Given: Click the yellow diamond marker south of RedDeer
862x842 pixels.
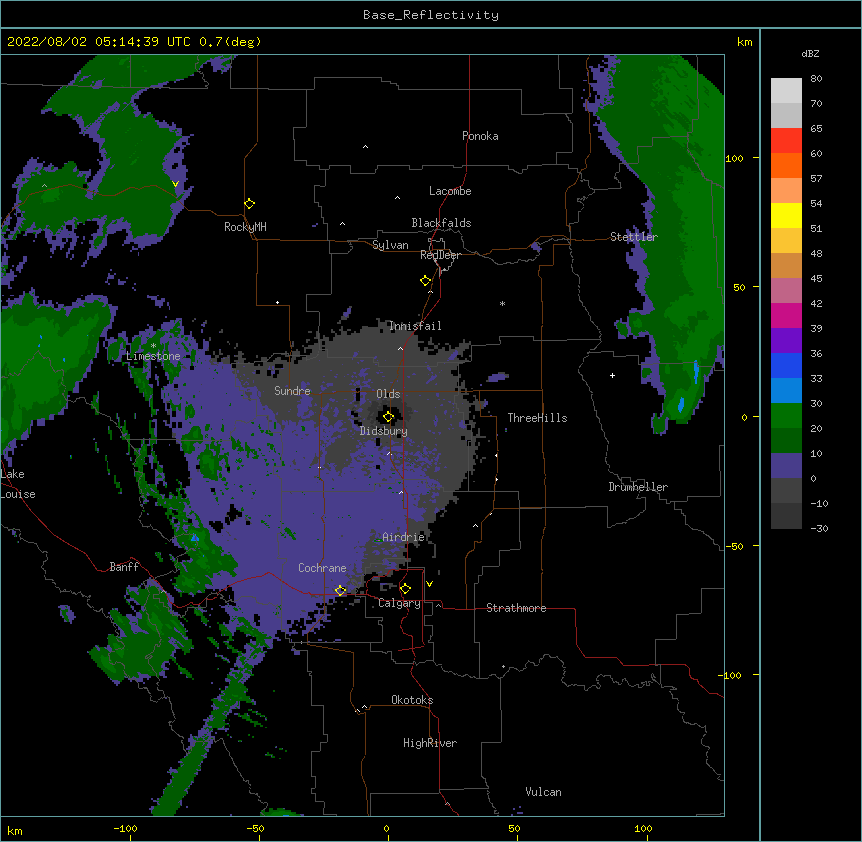Looking at the screenshot, I should click(x=426, y=281).
